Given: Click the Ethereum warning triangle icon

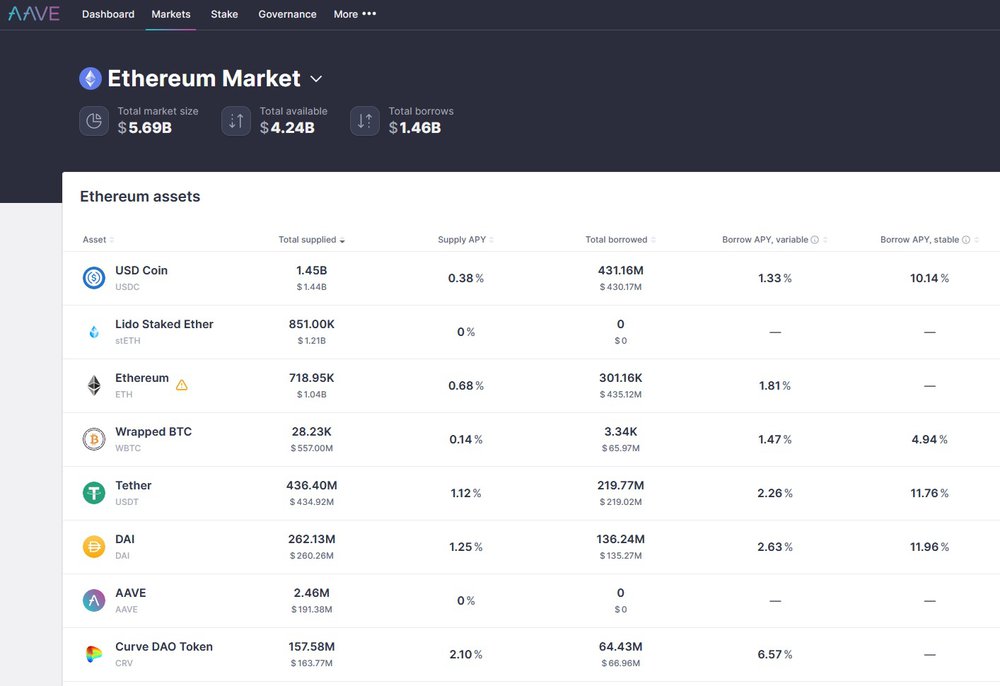Looking at the screenshot, I should pos(181,384).
